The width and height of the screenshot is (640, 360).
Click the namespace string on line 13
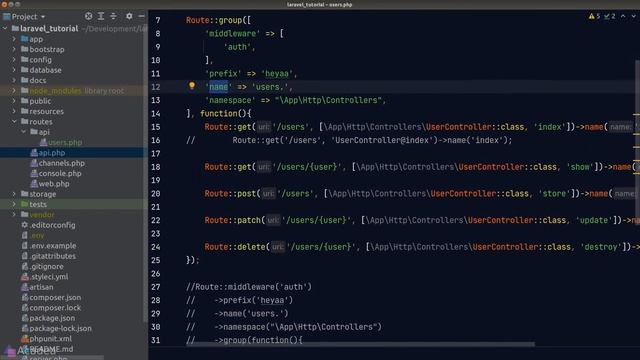coord(329,100)
